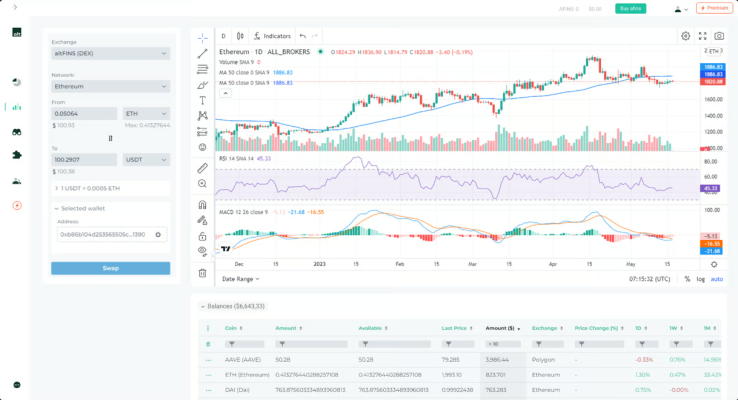Click the Amount ($) filter field
This screenshot has width=738, height=400.
(503, 344)
